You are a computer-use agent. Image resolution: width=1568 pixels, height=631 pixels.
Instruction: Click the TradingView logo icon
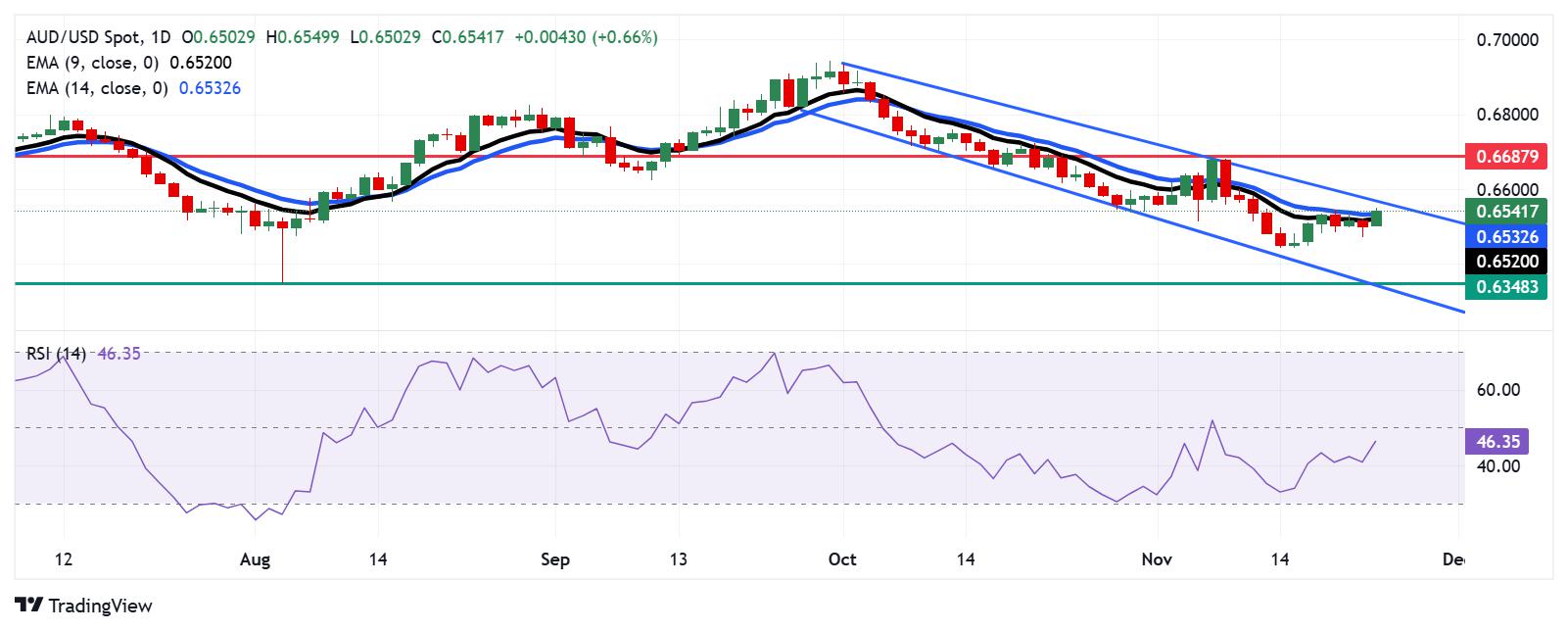click(x=28, y=606)
